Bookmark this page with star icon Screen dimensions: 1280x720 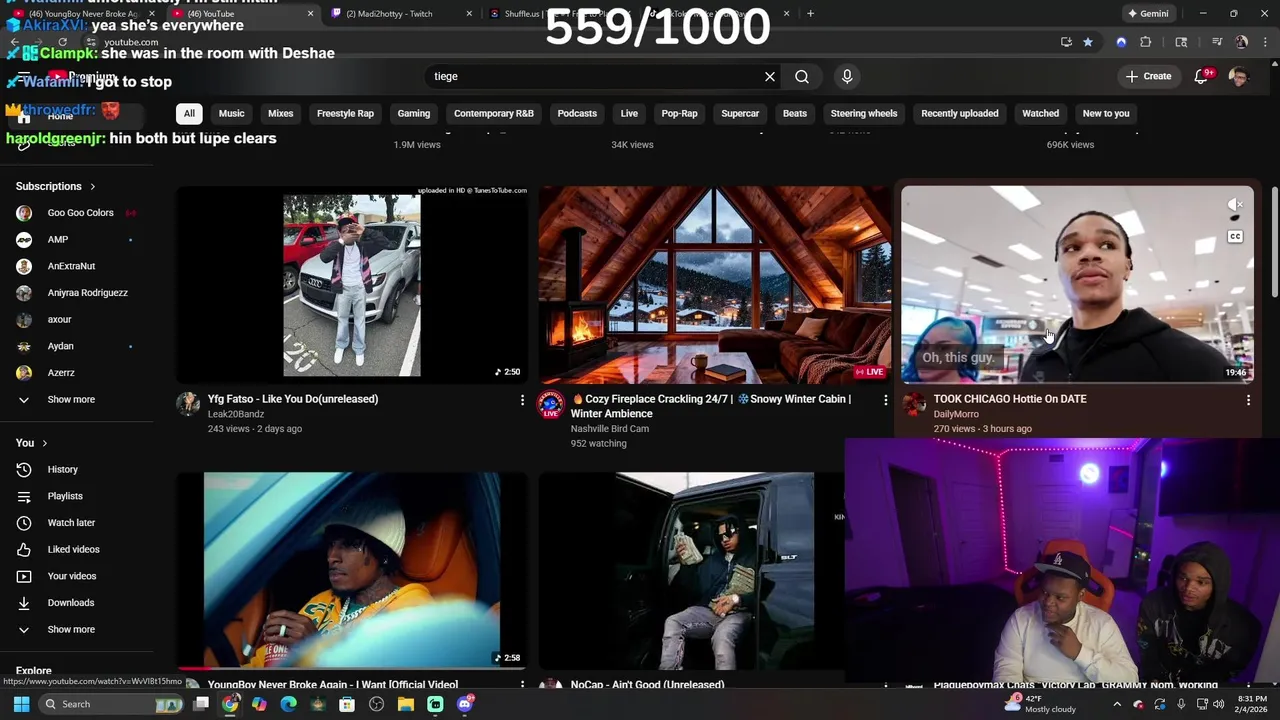[x=1088, y=42]
